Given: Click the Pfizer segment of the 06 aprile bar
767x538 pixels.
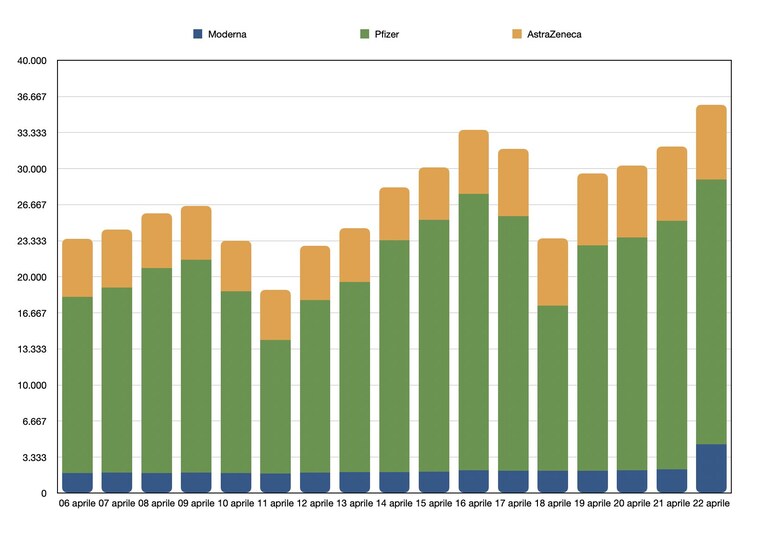Looking at the screenshot, I should [x=77, y=385].
